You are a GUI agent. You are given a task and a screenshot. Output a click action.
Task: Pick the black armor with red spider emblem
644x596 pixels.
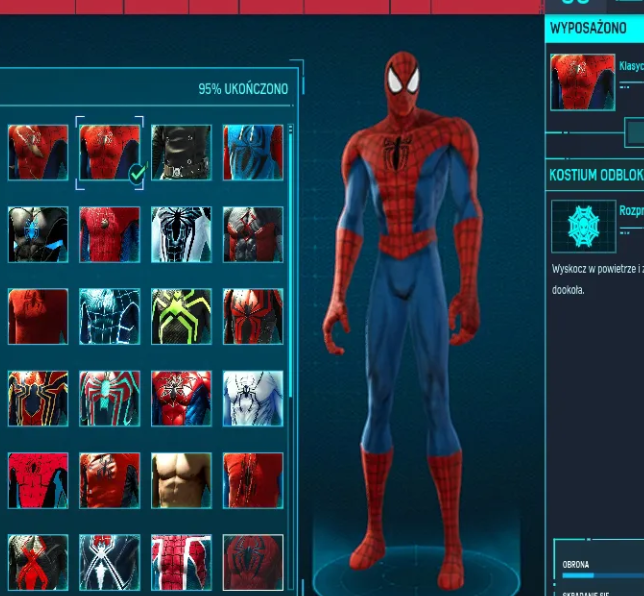(253, 316)
